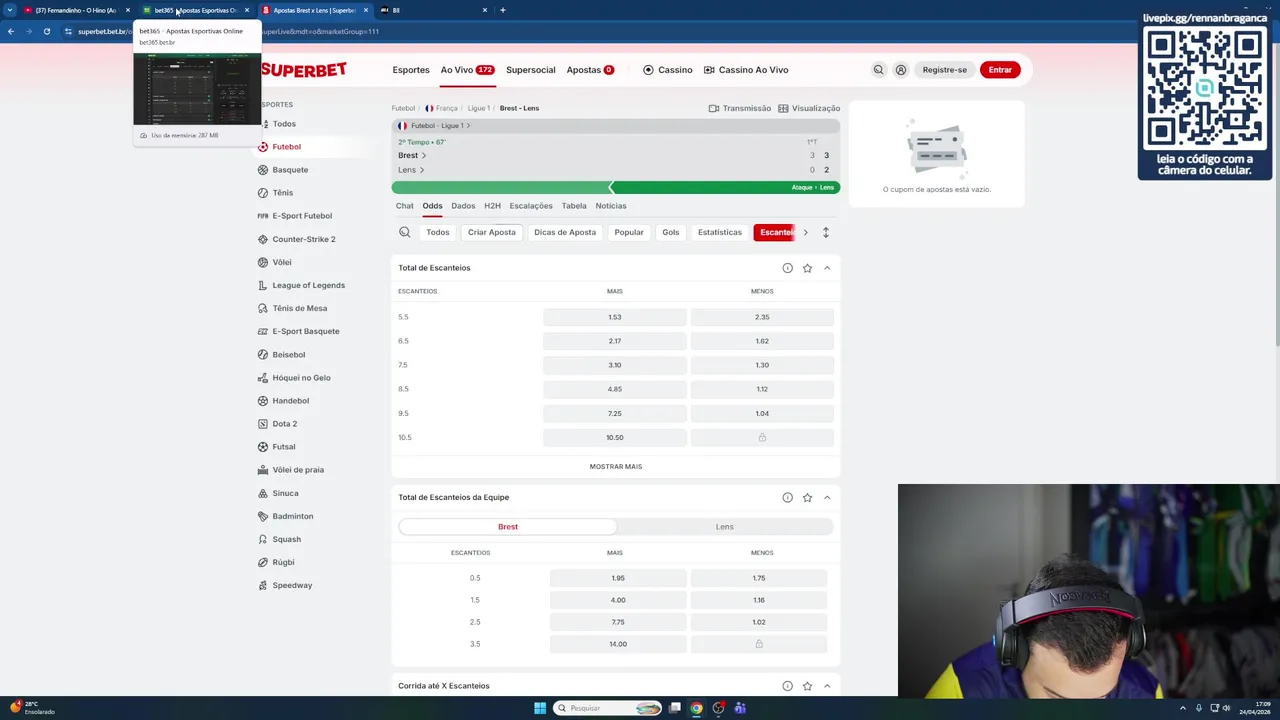Click MOSTRAR MAIS to show more lines
Screen dimensions: 1280x720
tap(616, 467)
